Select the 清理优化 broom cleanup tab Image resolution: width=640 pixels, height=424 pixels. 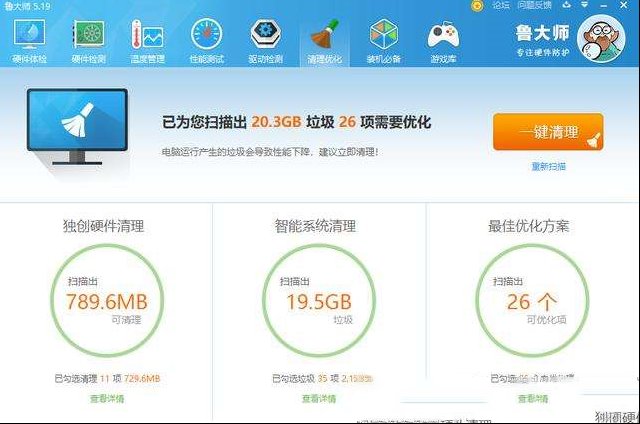pyautogui.click(x=324, y=41)
